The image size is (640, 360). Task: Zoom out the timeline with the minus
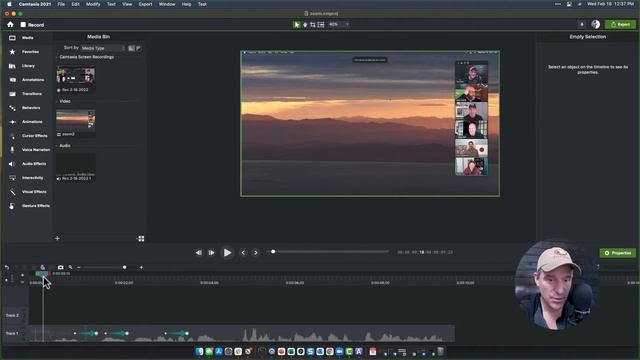[x=79, y=267]
